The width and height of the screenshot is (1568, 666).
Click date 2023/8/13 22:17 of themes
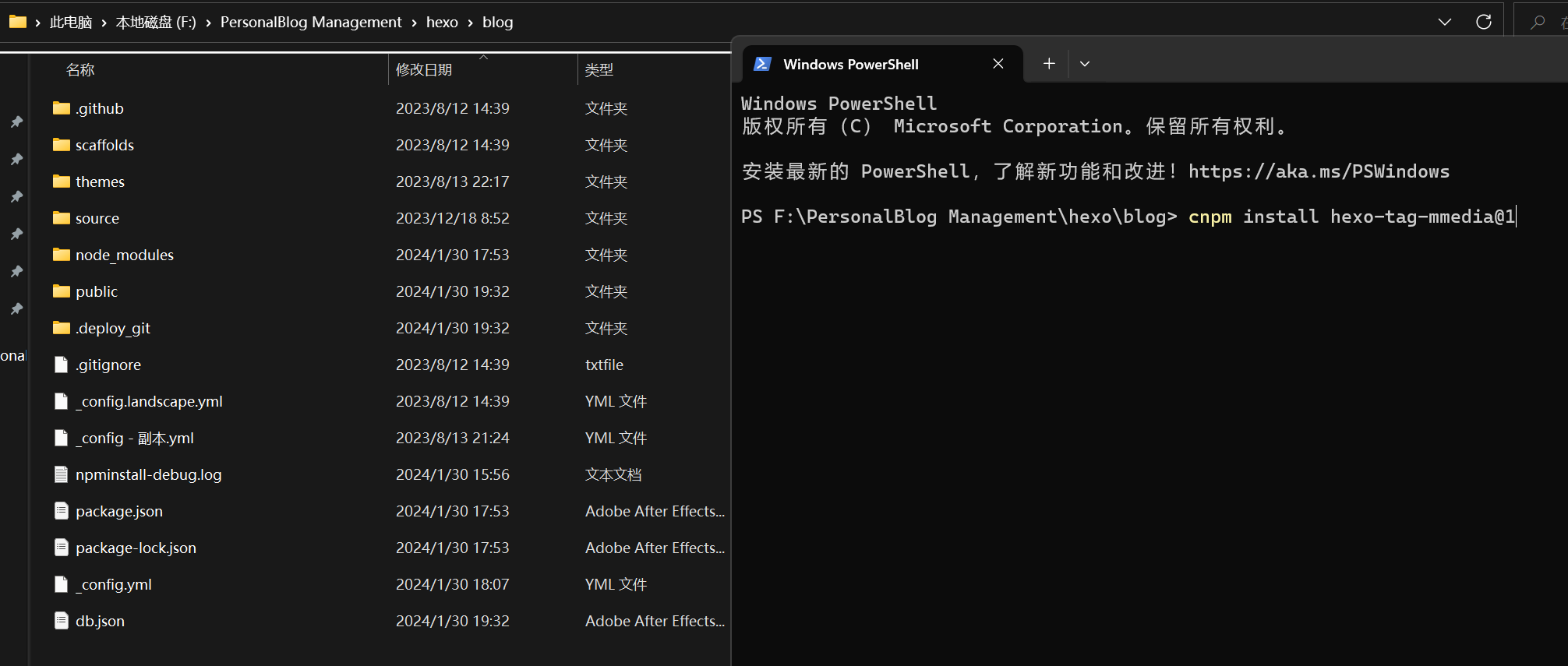(x=452, y=181)
